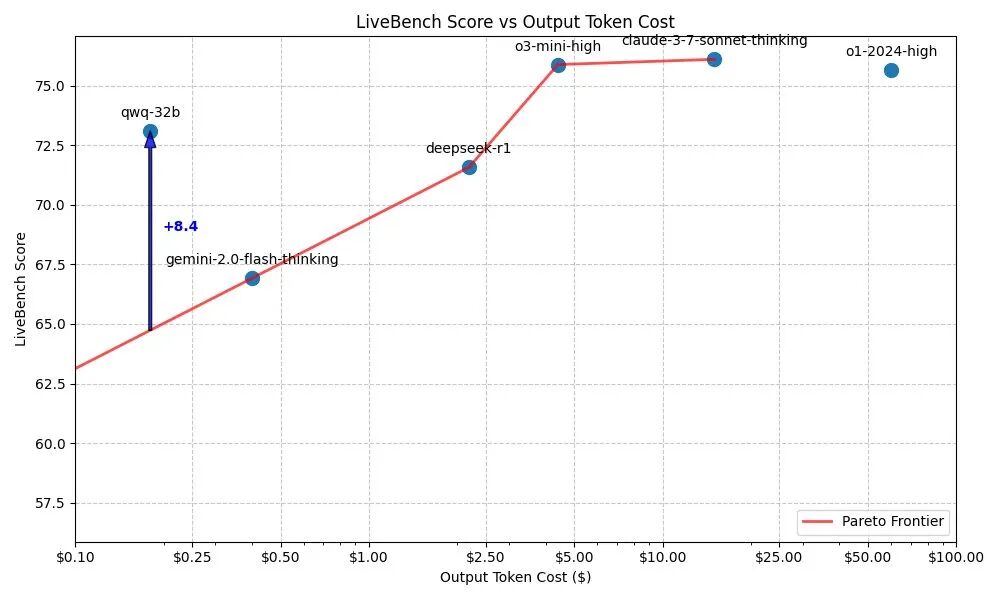Click the '$100.00' x-axis tick label

click(x=956, y=557)
